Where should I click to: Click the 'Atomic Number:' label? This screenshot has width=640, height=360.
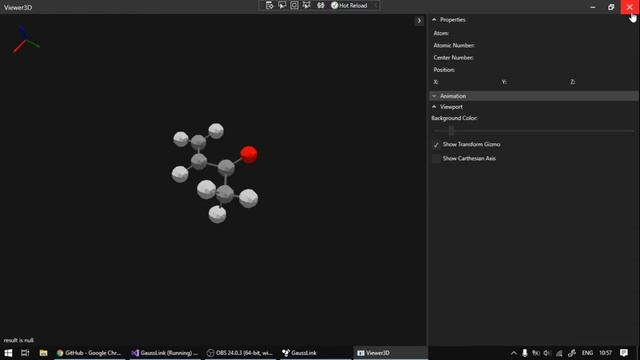(x=454, y=45)
